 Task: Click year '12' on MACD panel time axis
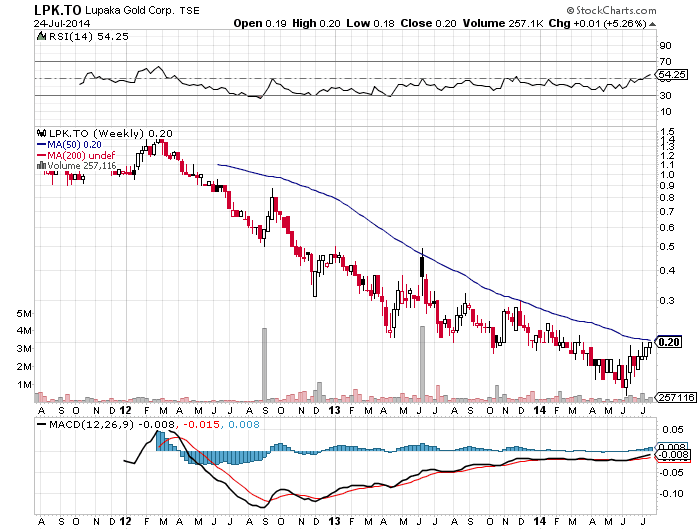pos(125,521)
